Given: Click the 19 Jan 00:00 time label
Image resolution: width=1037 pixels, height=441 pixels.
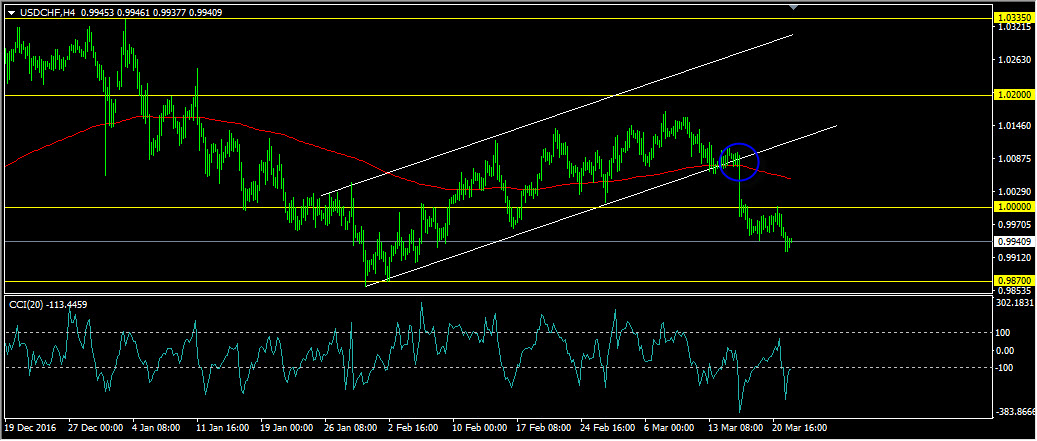Looking at the screenshot, I should 285,428.
